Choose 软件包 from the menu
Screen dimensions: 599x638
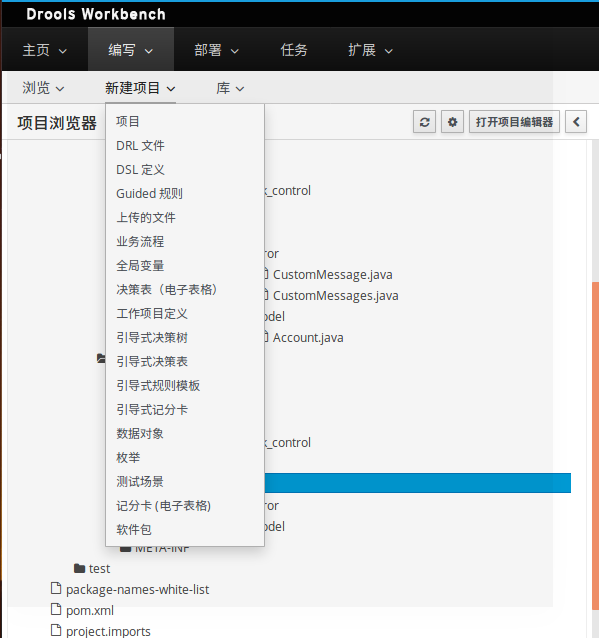(185, 529)
